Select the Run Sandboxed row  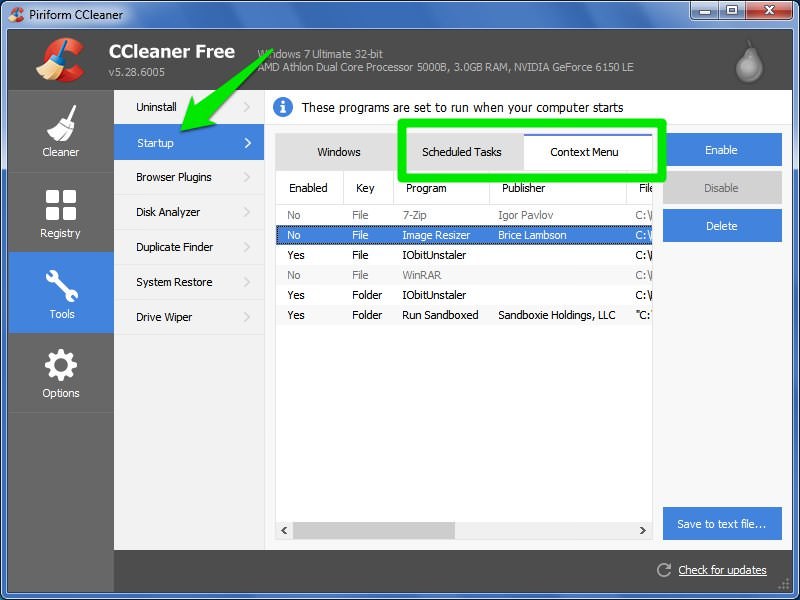440,315
